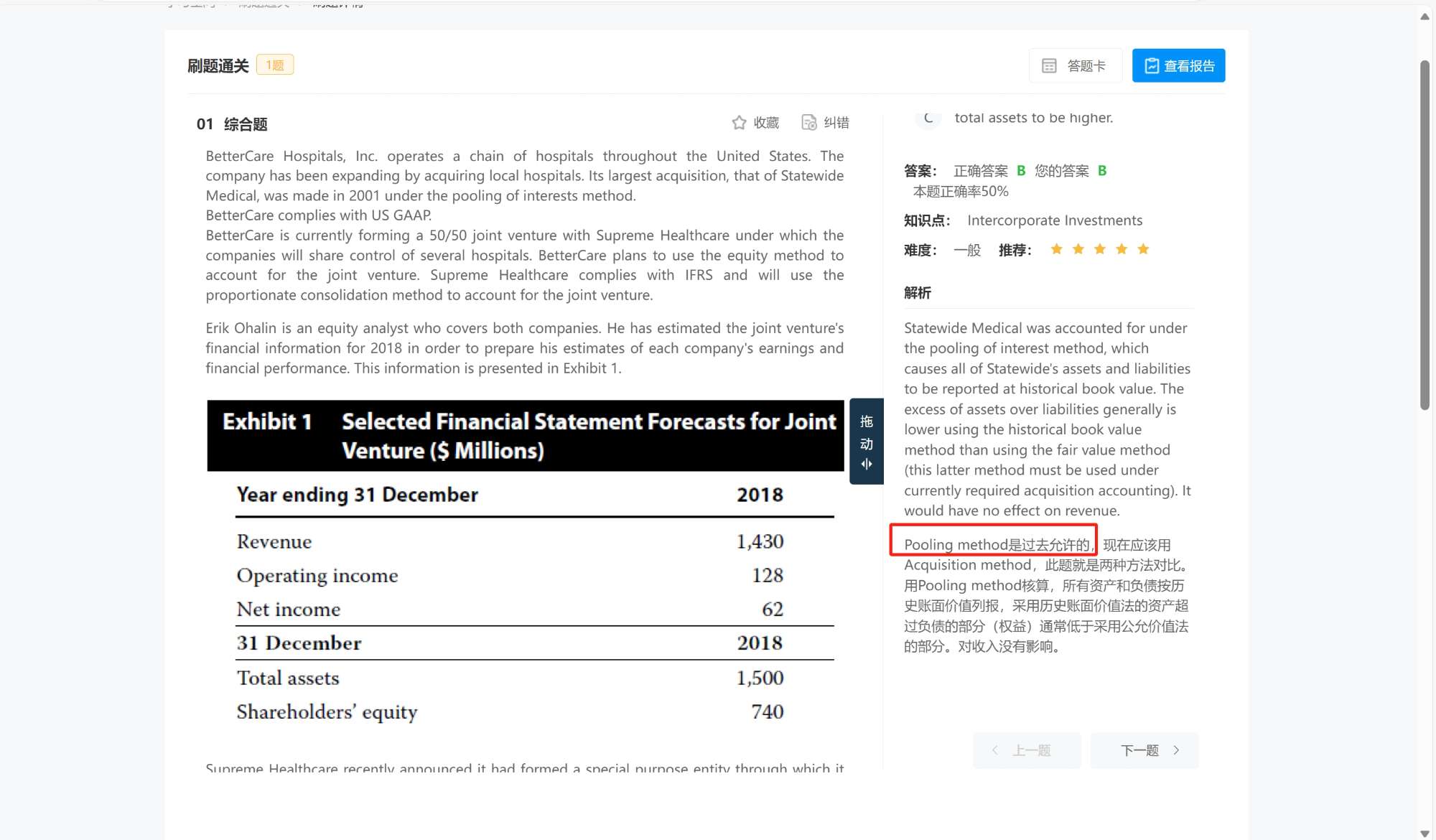
Task: Click the first yellow recommendation star
Action: tap(1056, 249)
